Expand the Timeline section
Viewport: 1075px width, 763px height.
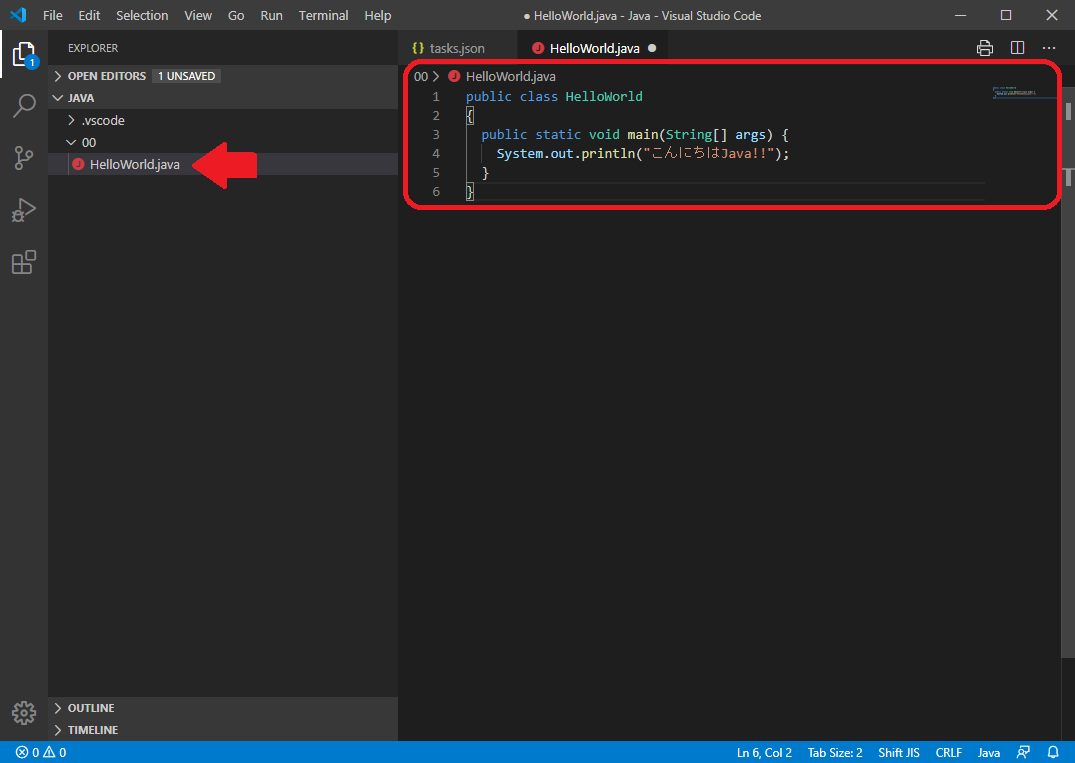coord(223,730)
